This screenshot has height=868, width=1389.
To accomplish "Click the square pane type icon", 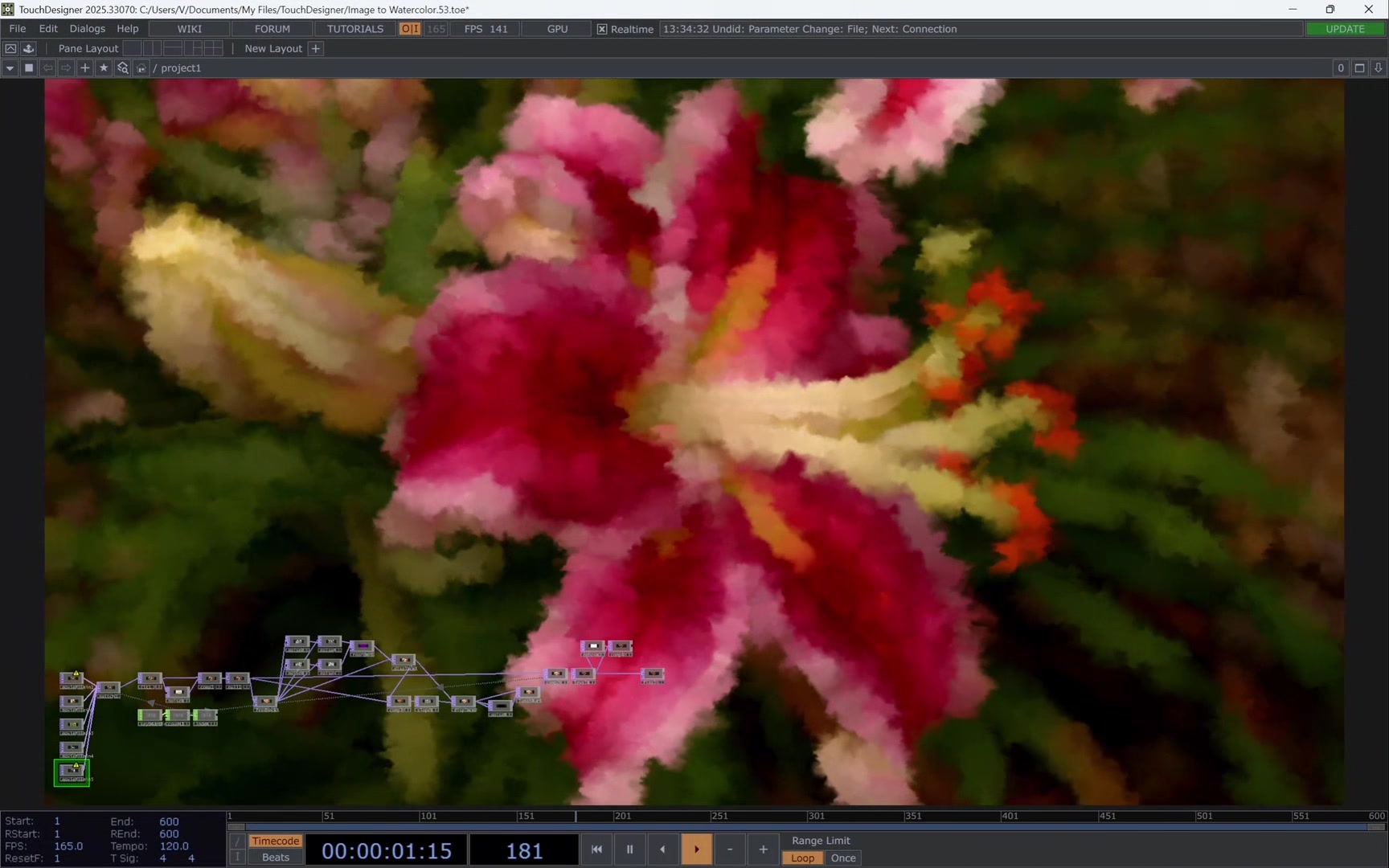I will point(29,68).
